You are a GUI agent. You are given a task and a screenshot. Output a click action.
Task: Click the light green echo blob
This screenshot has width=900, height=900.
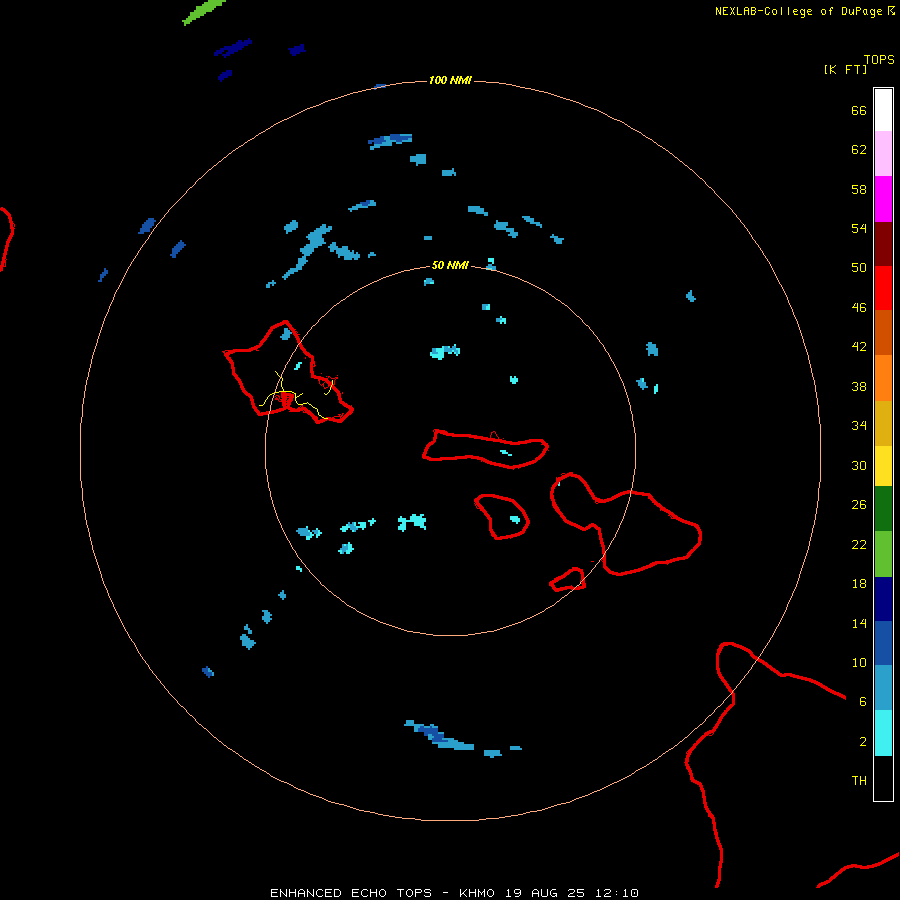point(203,11)
